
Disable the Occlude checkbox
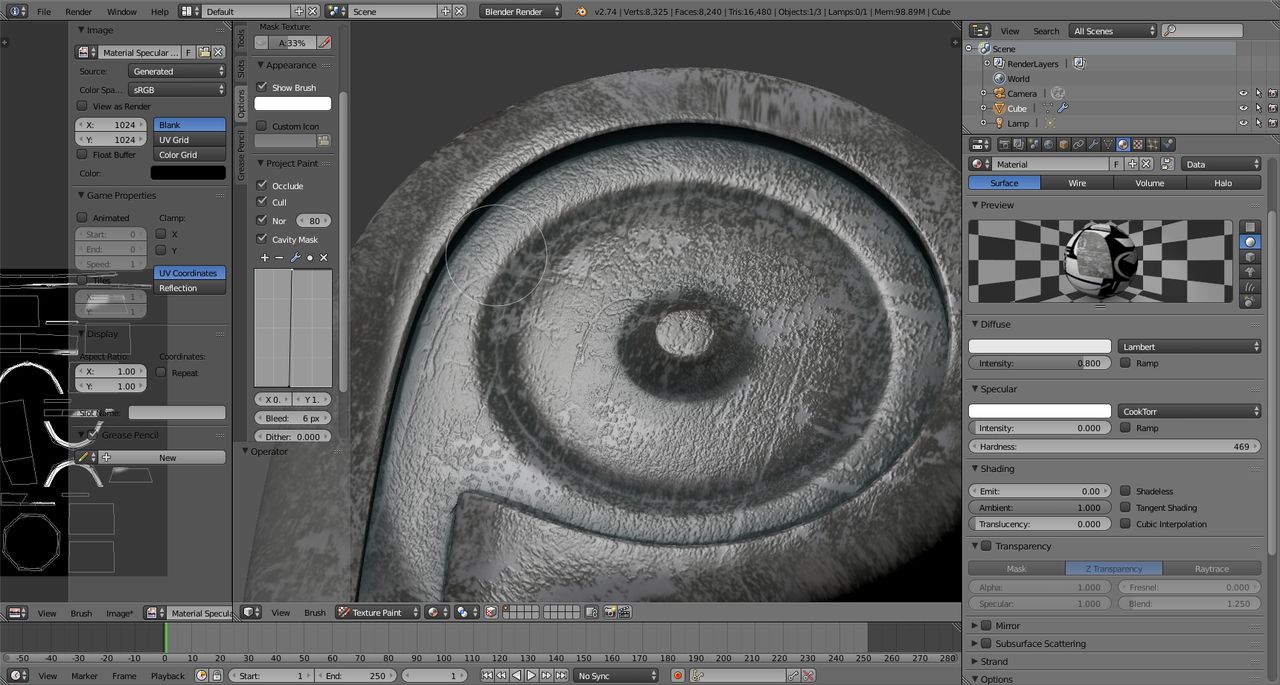(262, 186)
